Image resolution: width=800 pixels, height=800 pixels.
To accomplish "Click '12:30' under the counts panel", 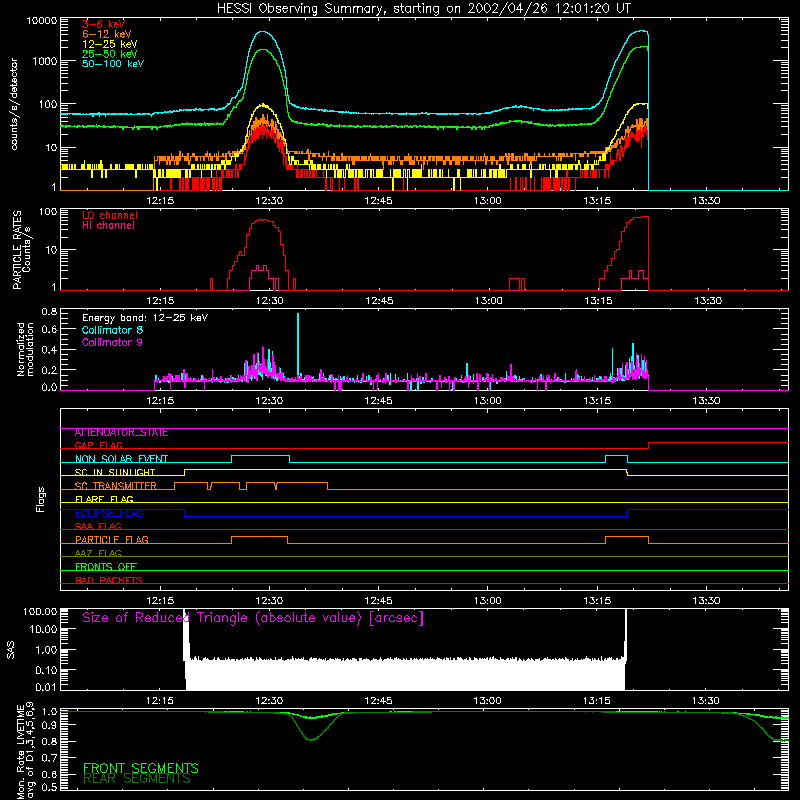I will click(x=269, y=201).
